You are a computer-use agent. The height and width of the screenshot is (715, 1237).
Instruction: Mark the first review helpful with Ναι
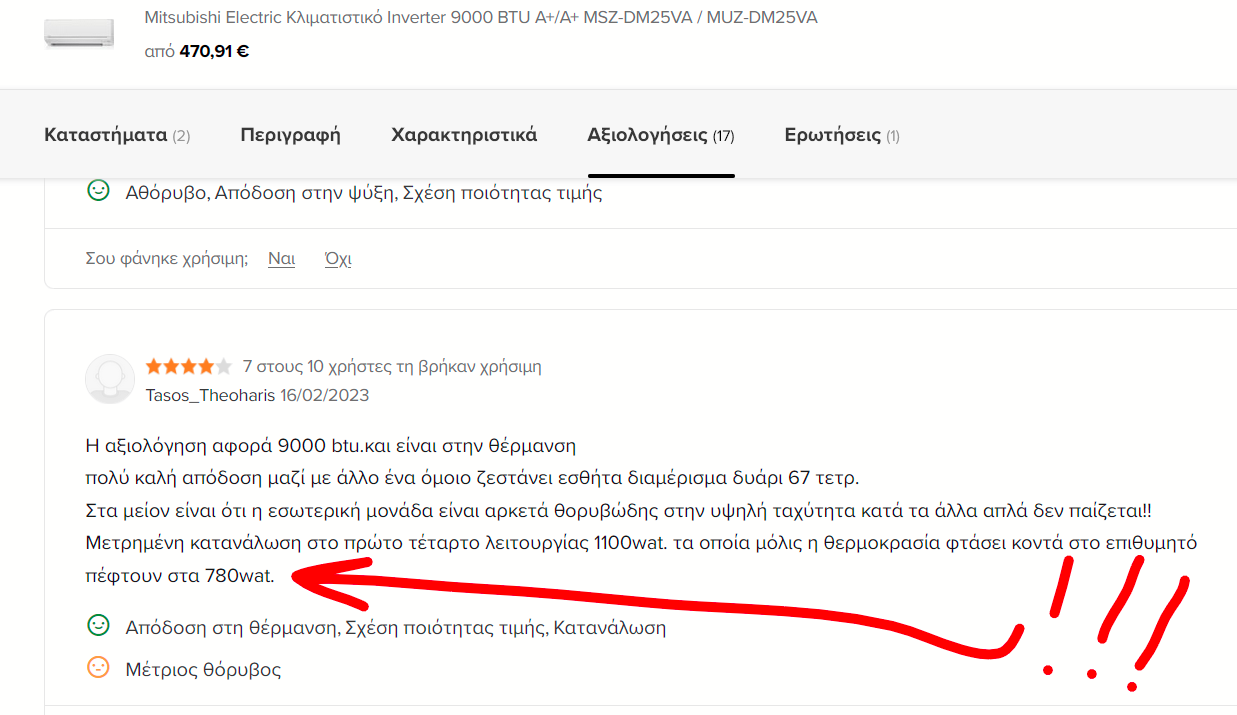click(x=281, y=259)
